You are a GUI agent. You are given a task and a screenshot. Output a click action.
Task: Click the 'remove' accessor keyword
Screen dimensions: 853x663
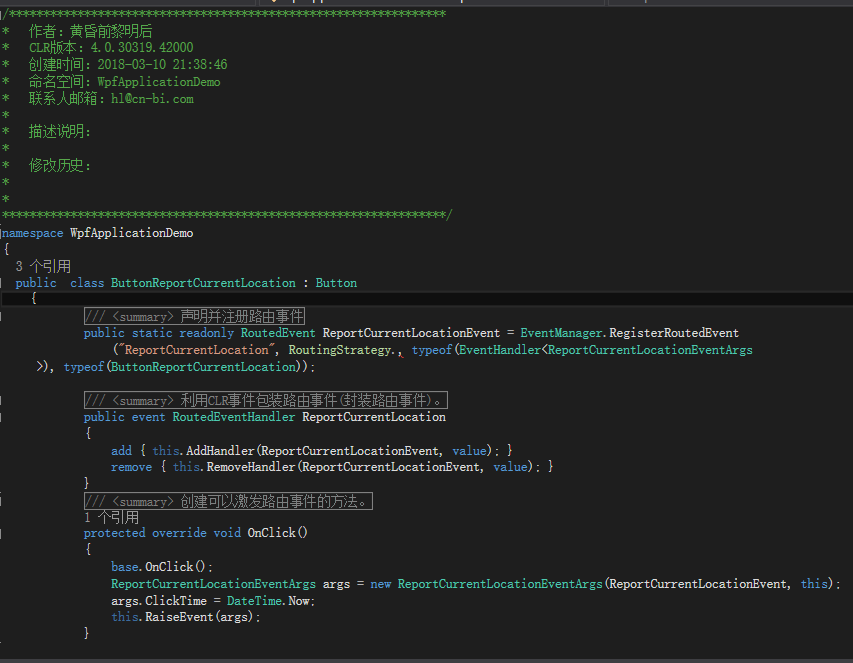coord(132,467)
